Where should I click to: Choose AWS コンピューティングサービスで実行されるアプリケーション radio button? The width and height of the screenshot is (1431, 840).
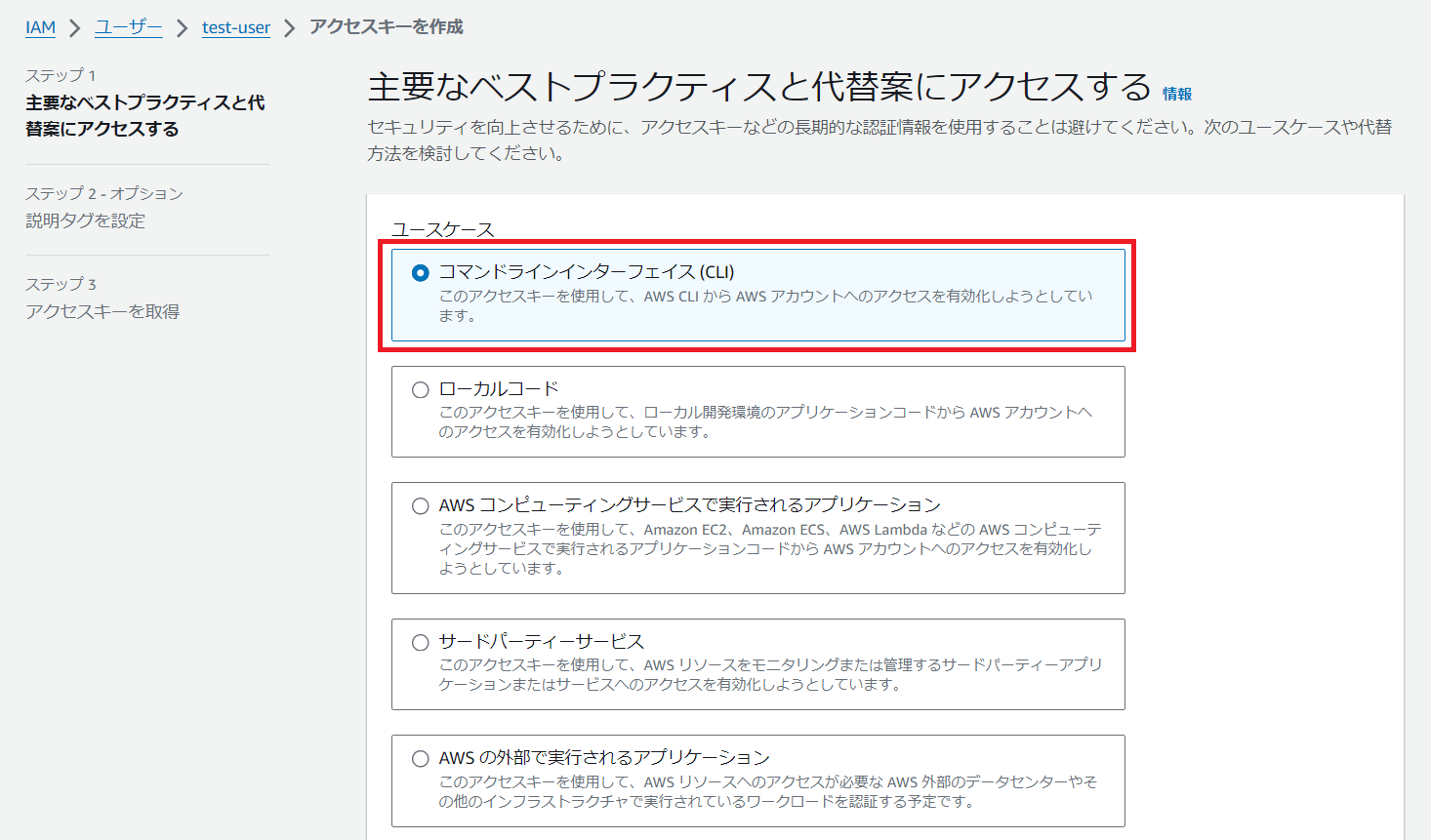[421, 505]
